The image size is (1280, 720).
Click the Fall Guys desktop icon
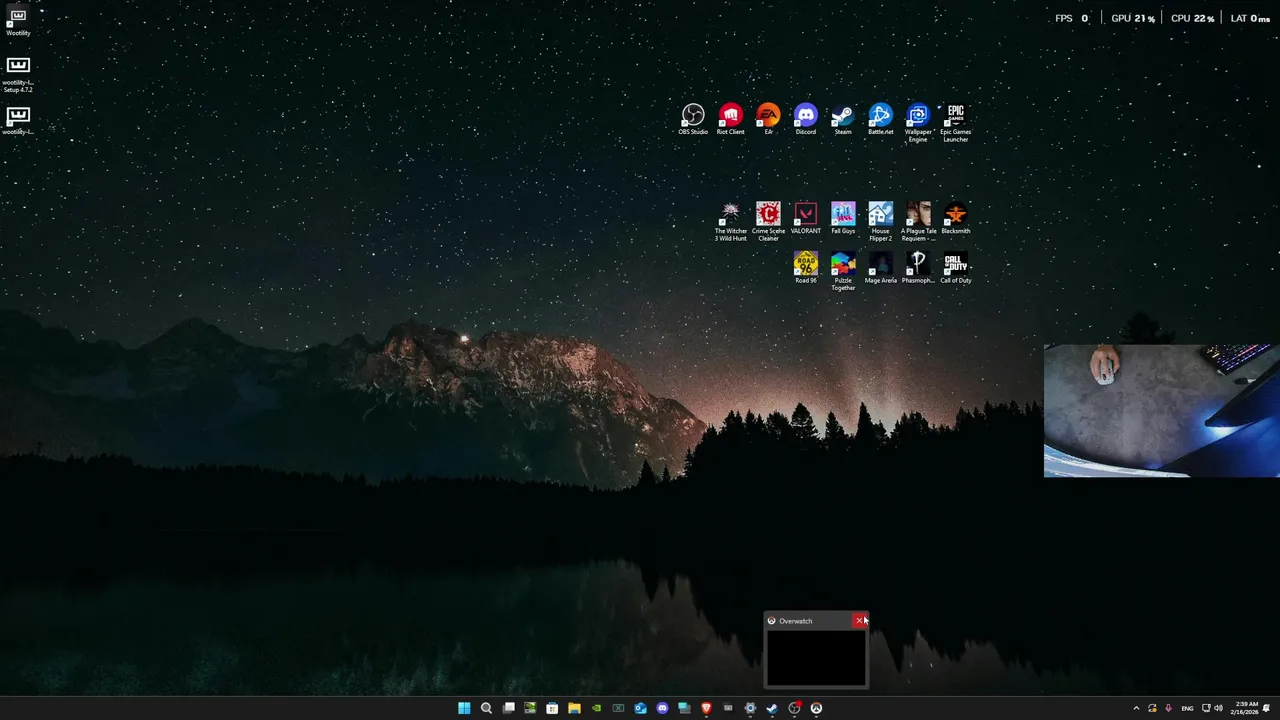coord(843,219)
